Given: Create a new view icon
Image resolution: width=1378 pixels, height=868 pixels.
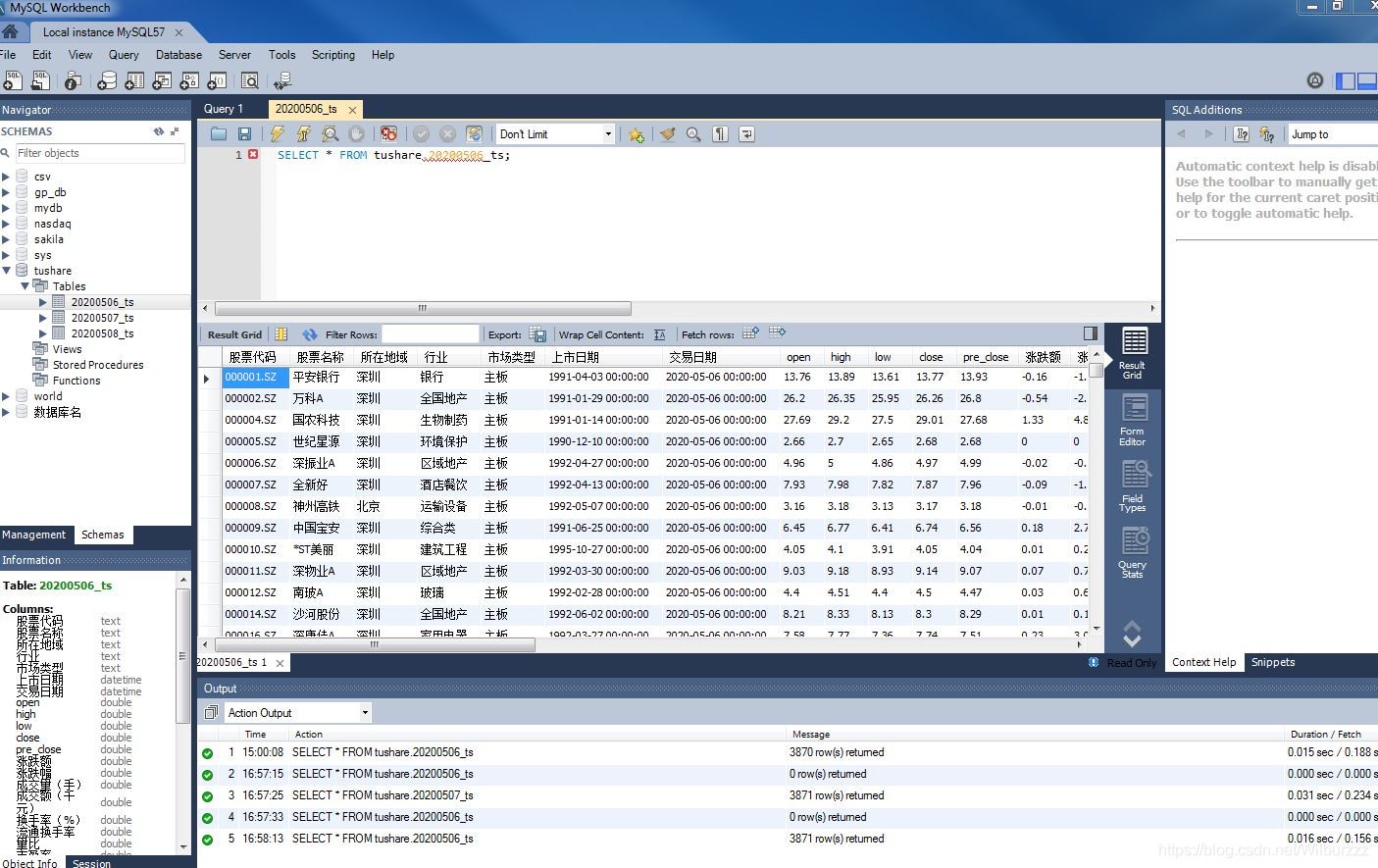Looking at the screenshot, I should click(162, 80).
